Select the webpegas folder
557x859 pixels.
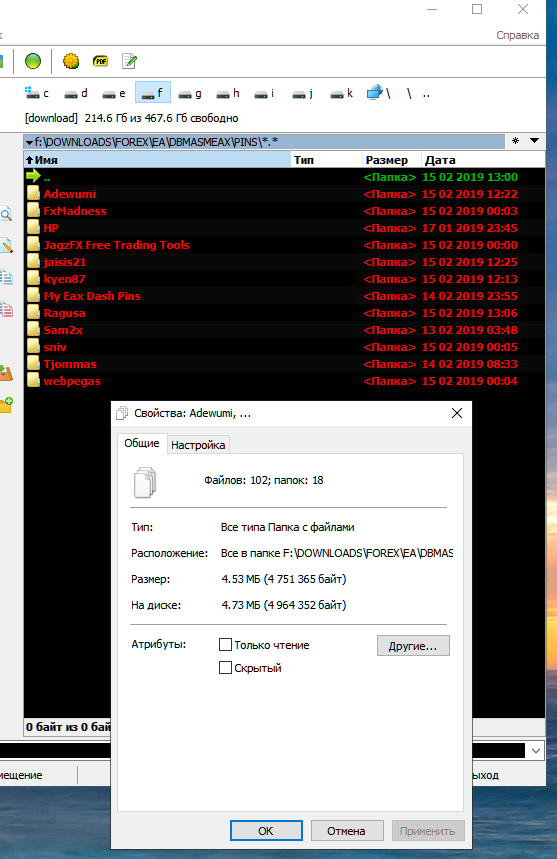[284, 381]
